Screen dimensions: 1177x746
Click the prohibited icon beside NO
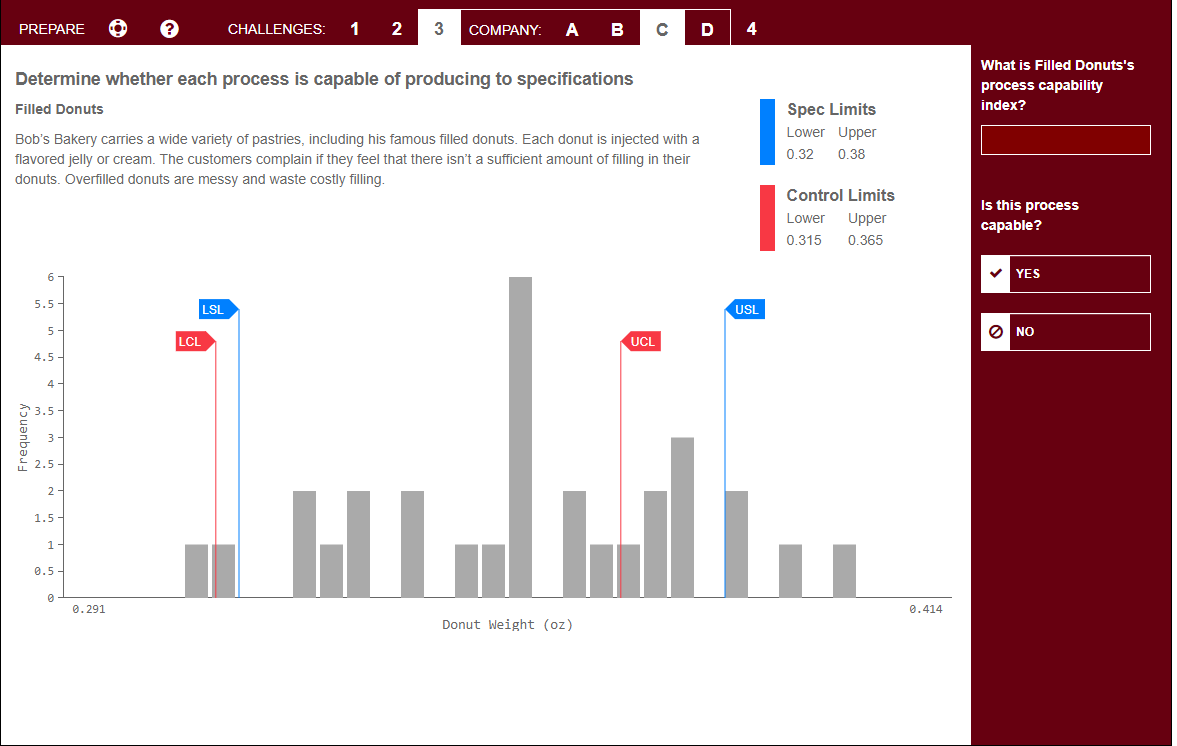click(x=995, y=332)
